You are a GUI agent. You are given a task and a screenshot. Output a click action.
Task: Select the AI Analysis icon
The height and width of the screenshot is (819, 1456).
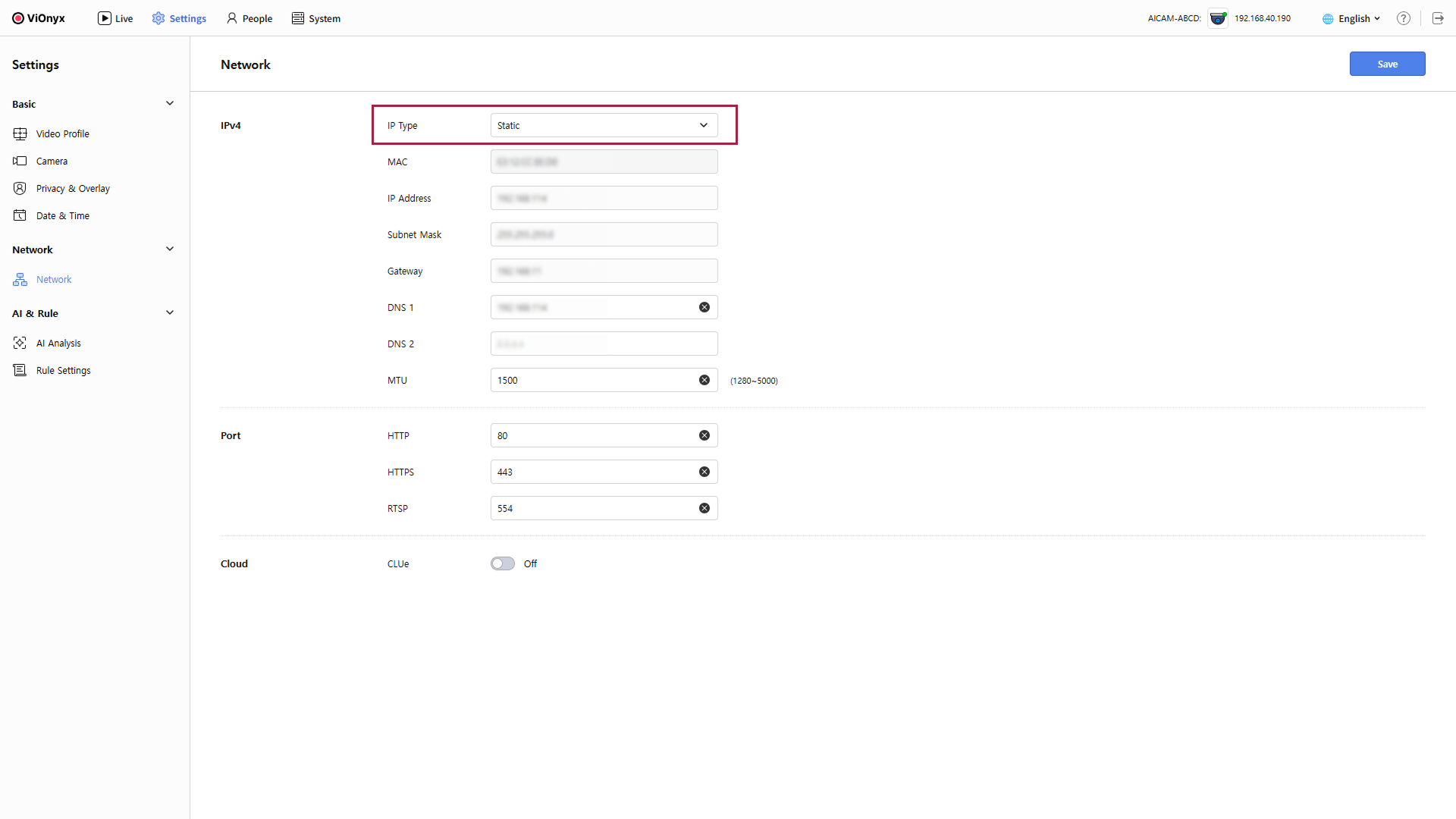pos(20,344)
